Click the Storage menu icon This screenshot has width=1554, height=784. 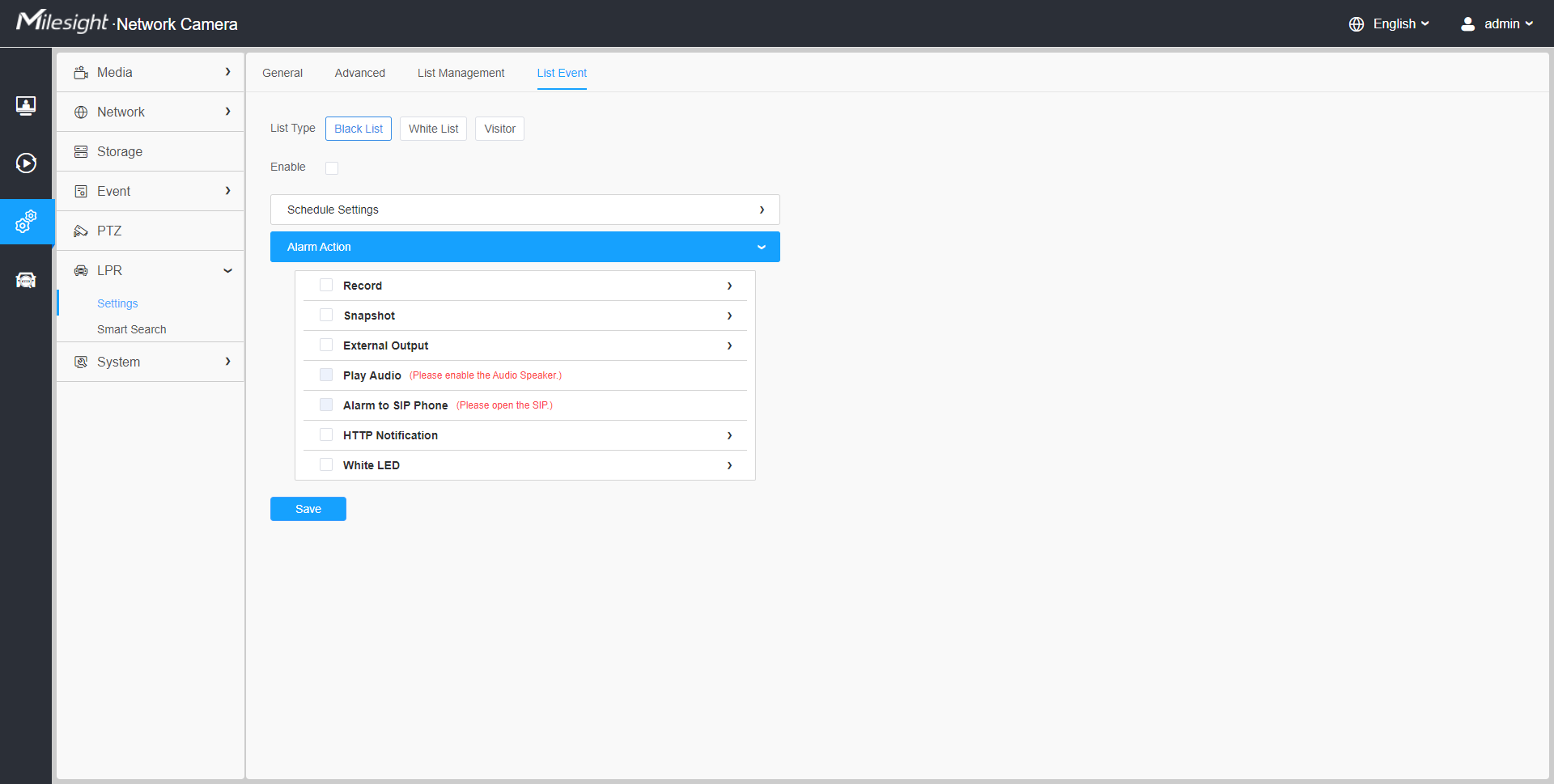(81, 152)
